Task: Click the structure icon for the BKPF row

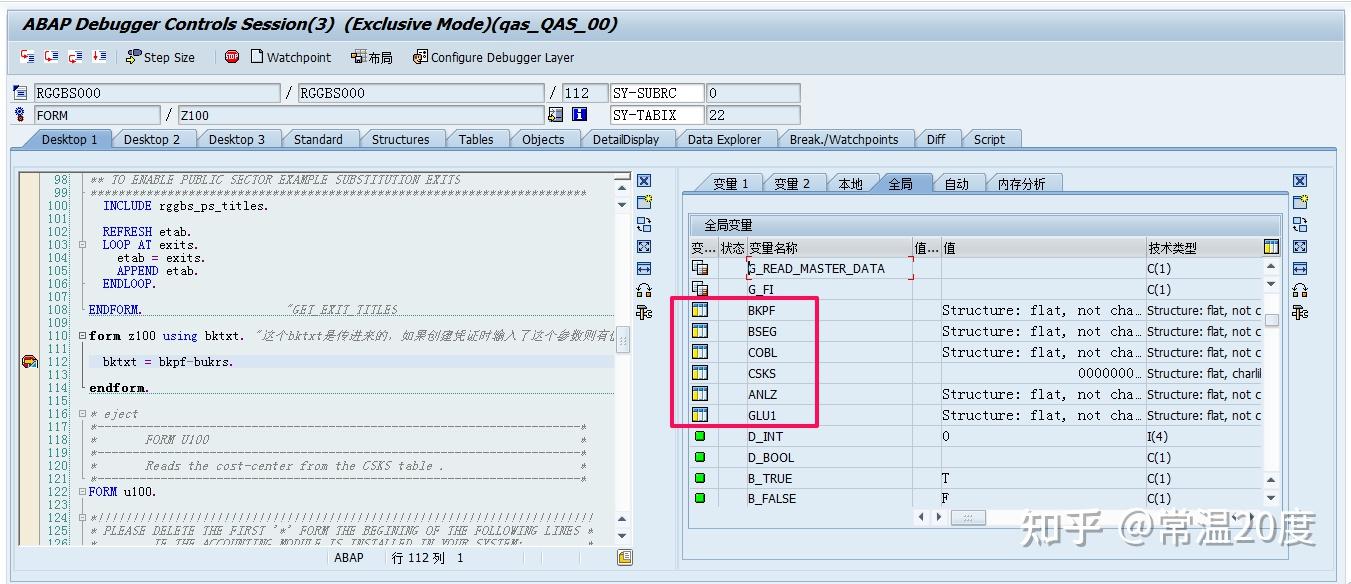Action: [700, 310]
